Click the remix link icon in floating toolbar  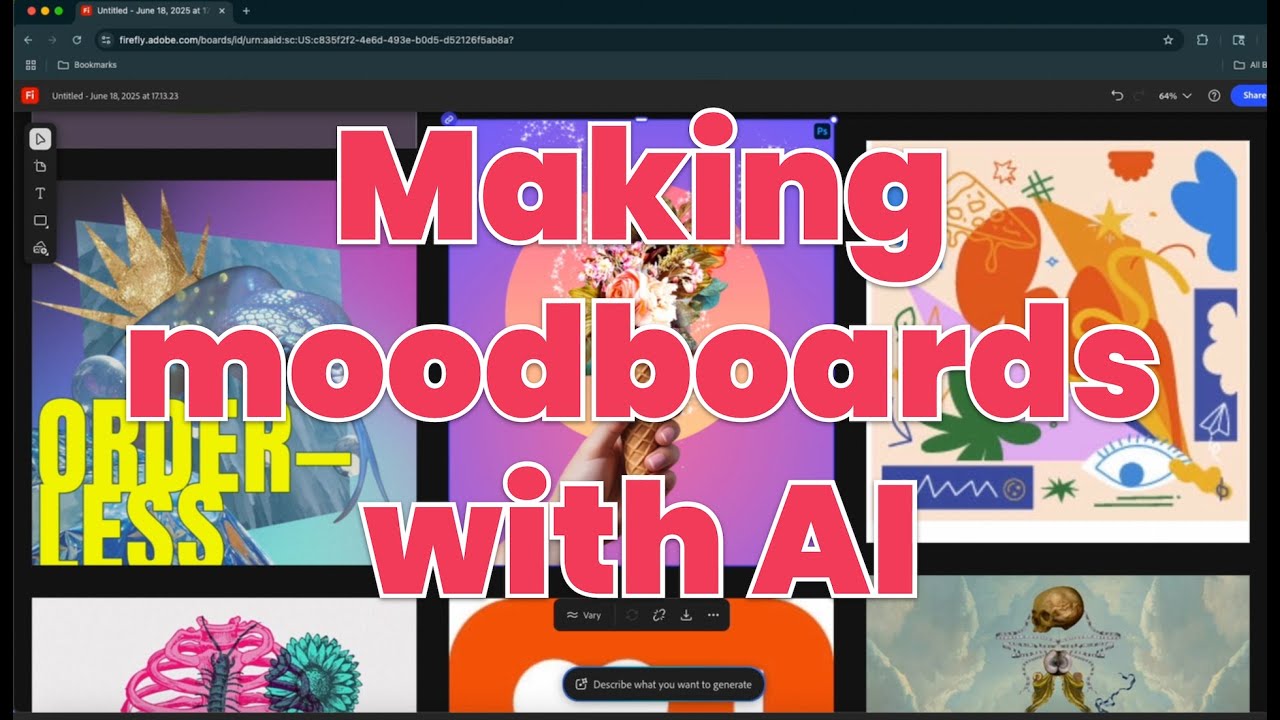tap(659, 615)
